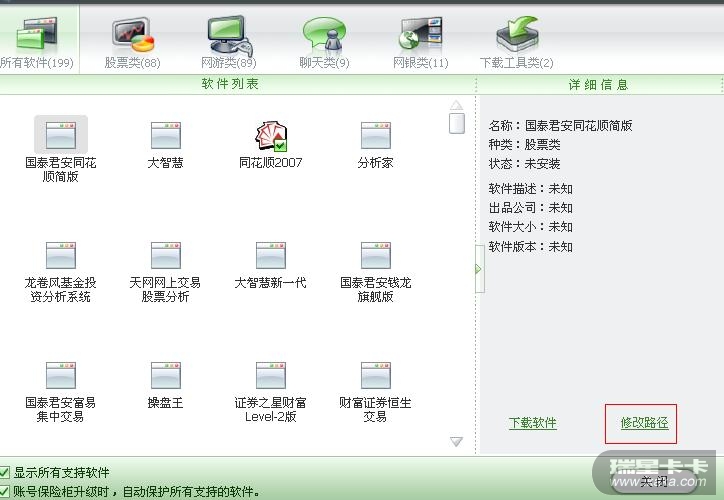Select the 国泰君安钱龙旗舰版 icon
Screen dimensions: 724x500
pos(375,255)
